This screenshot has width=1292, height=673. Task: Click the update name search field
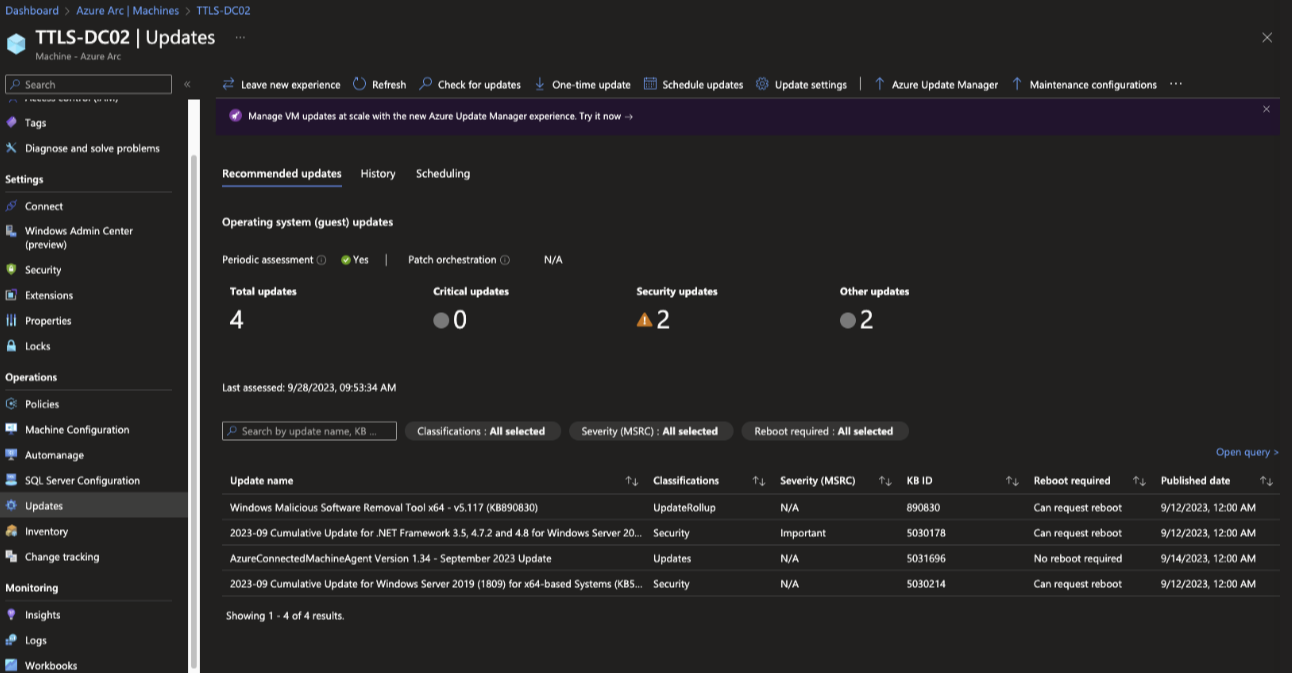coord(309,431)
